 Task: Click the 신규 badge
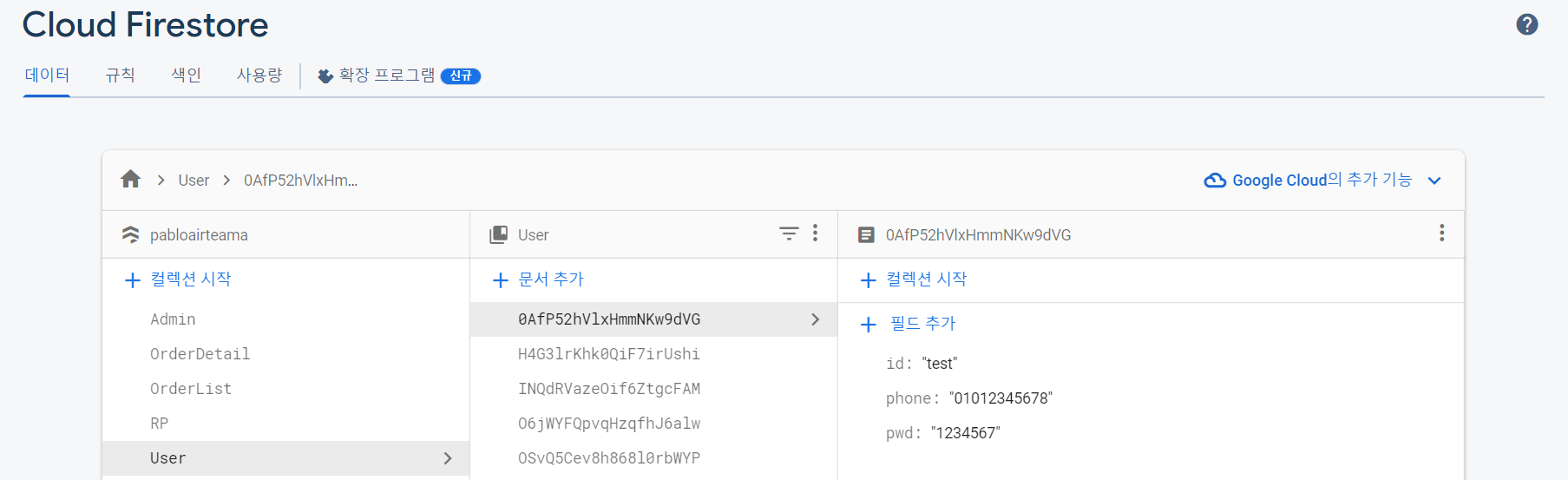pyautogui.click(x=461, y=76)
